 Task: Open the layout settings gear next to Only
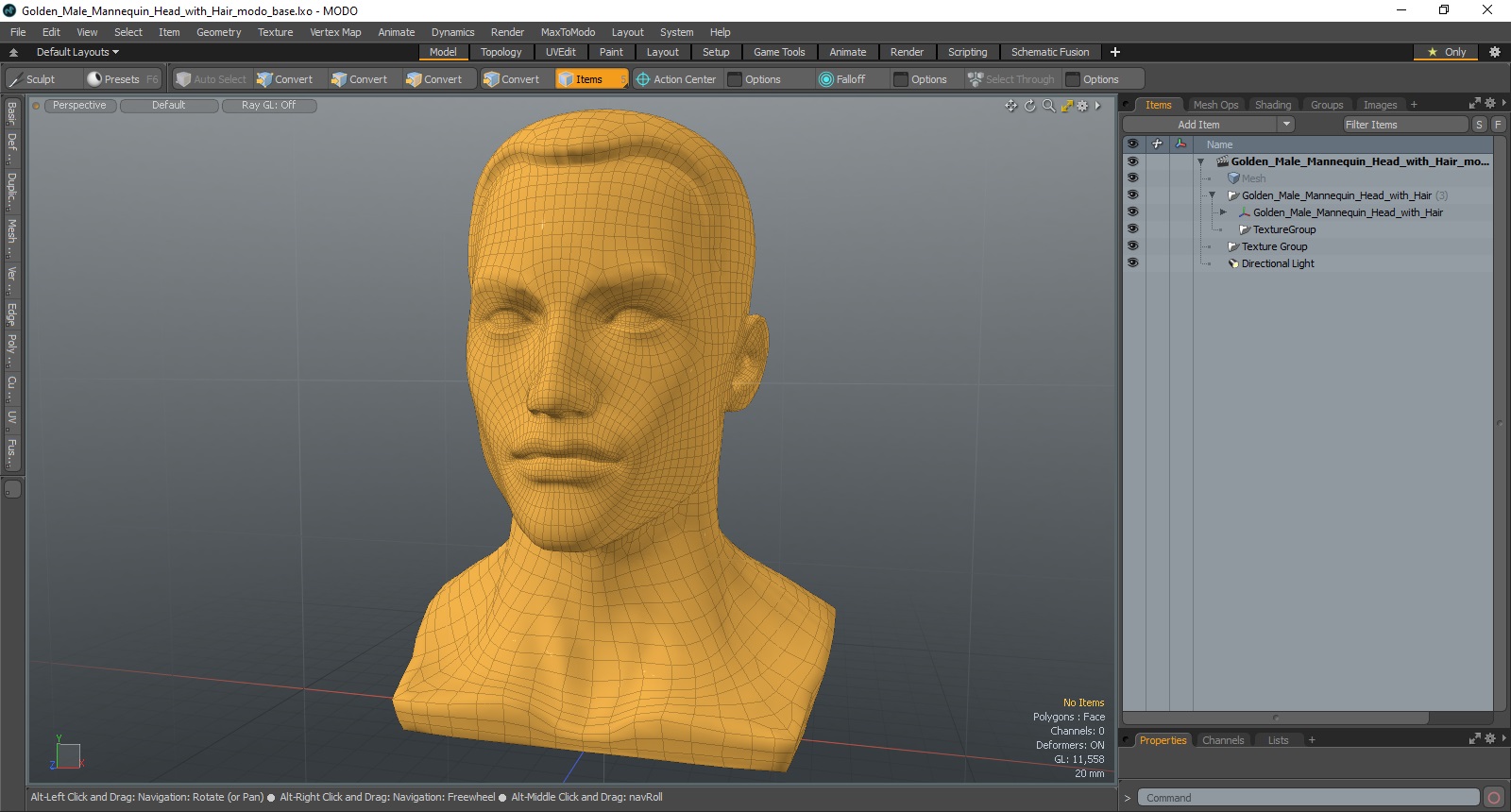pos(1495,52)
